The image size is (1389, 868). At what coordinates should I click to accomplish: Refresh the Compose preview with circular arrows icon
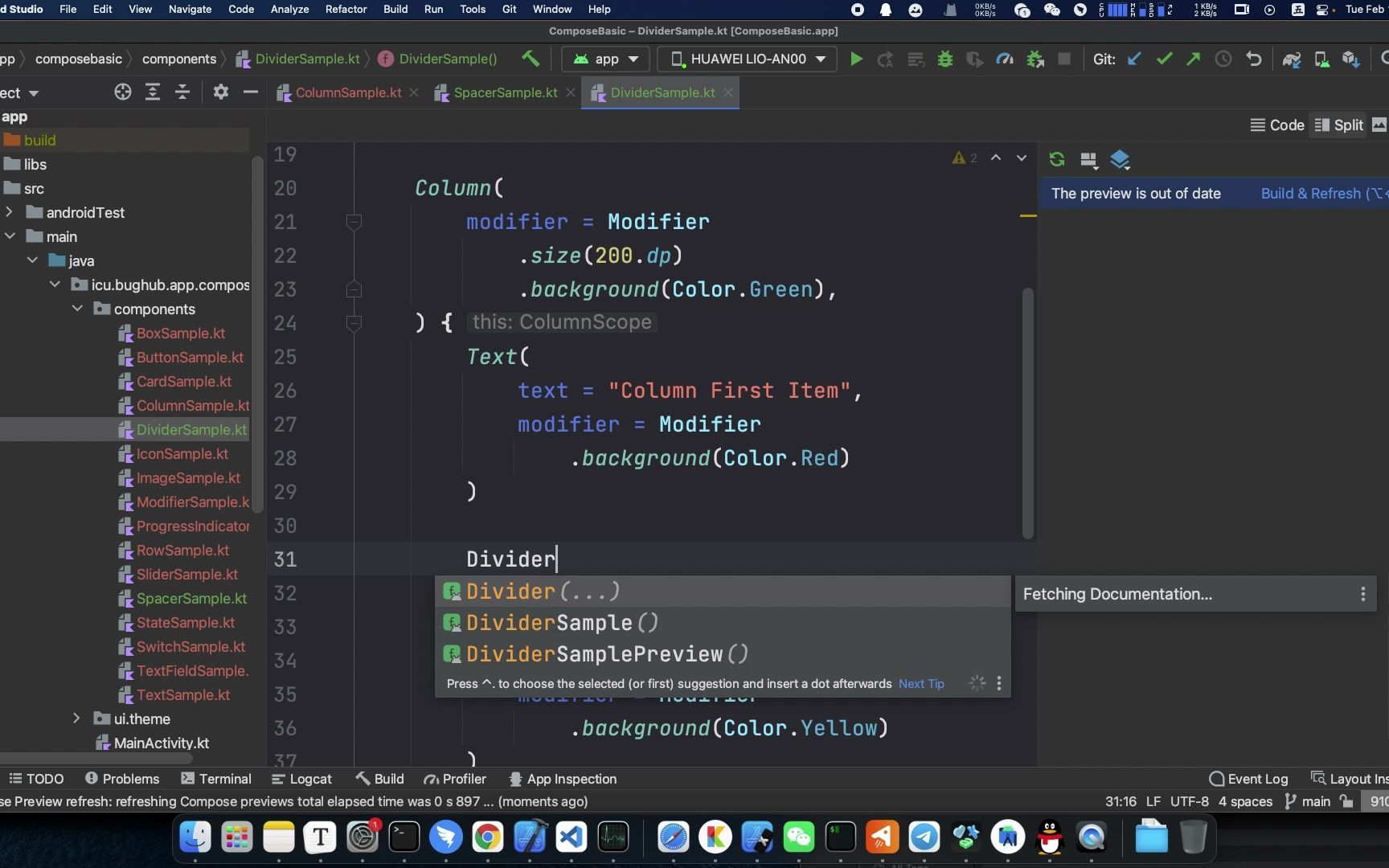click(1056, 159)
